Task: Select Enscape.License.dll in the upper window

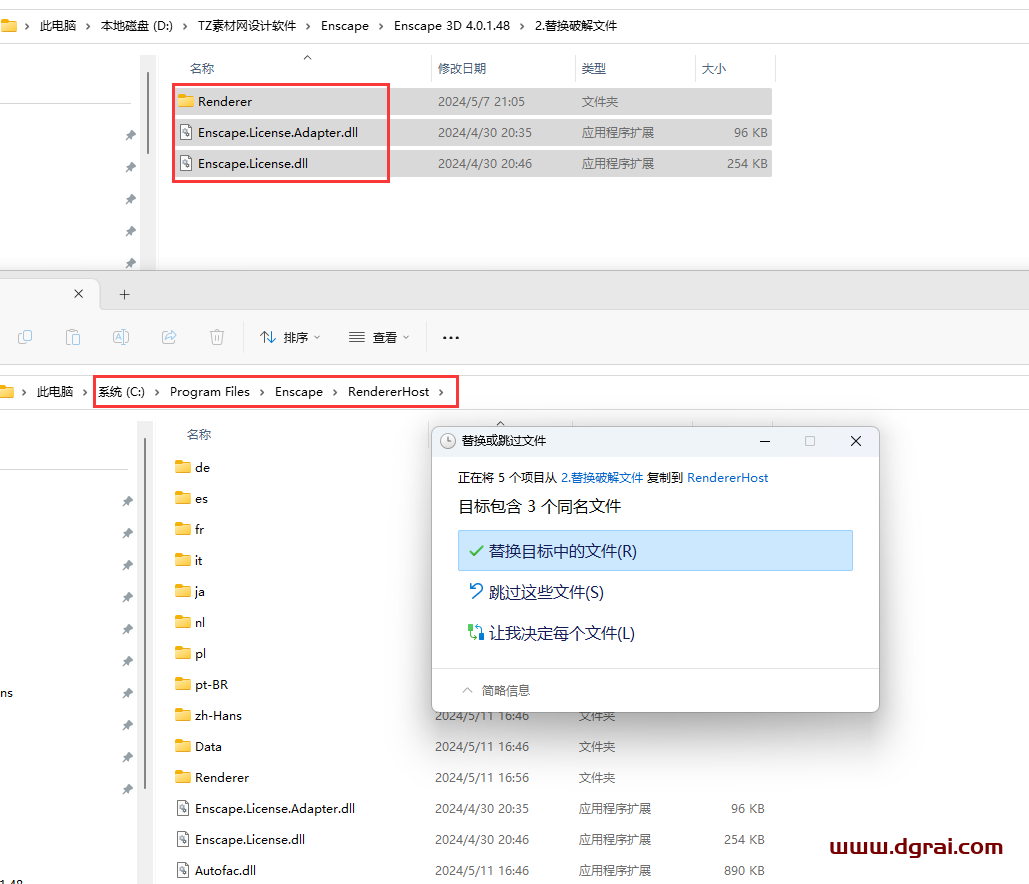Action: (x=472, y=163)
